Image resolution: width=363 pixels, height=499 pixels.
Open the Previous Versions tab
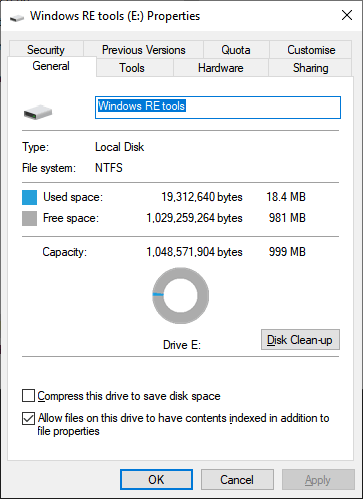[143, 50]
